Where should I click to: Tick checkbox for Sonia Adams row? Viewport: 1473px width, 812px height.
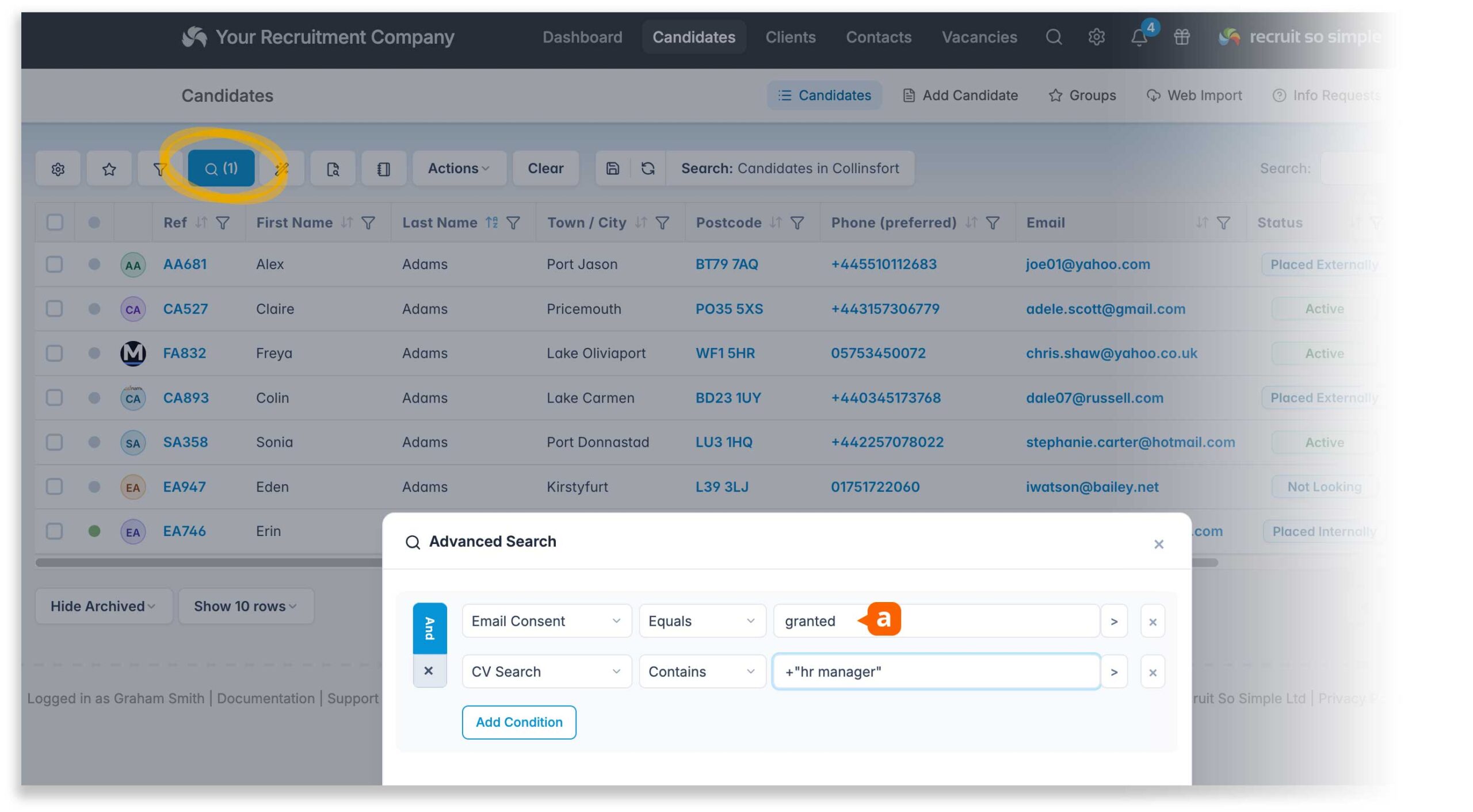55,442
